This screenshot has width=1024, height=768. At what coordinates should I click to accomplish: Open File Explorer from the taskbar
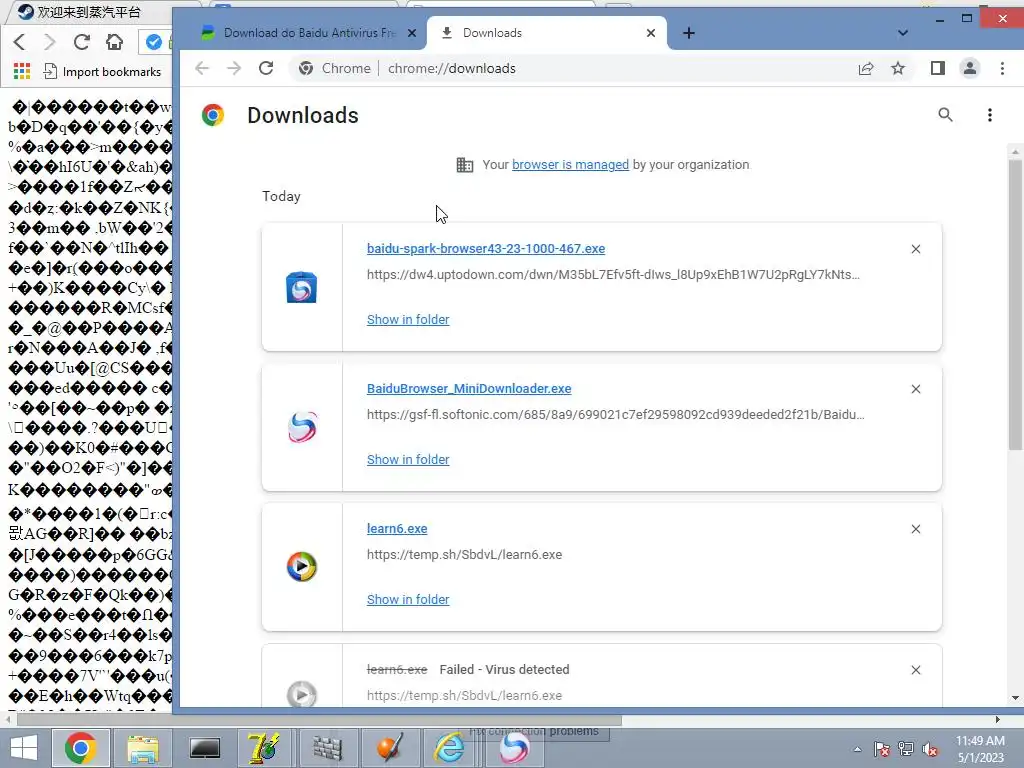tap(143, 748)
